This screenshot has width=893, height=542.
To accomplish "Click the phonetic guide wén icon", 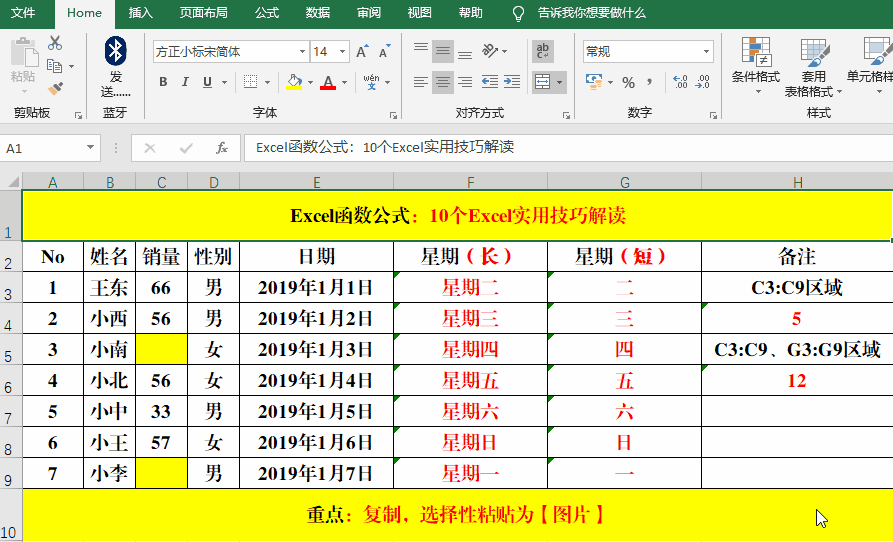I will point(371,82).
